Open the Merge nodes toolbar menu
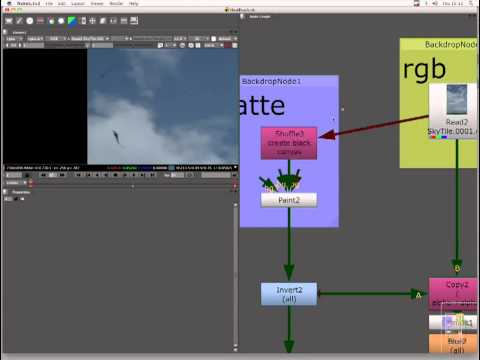Image resolution: width=480 pixels, height=360 pixels. 82,21
